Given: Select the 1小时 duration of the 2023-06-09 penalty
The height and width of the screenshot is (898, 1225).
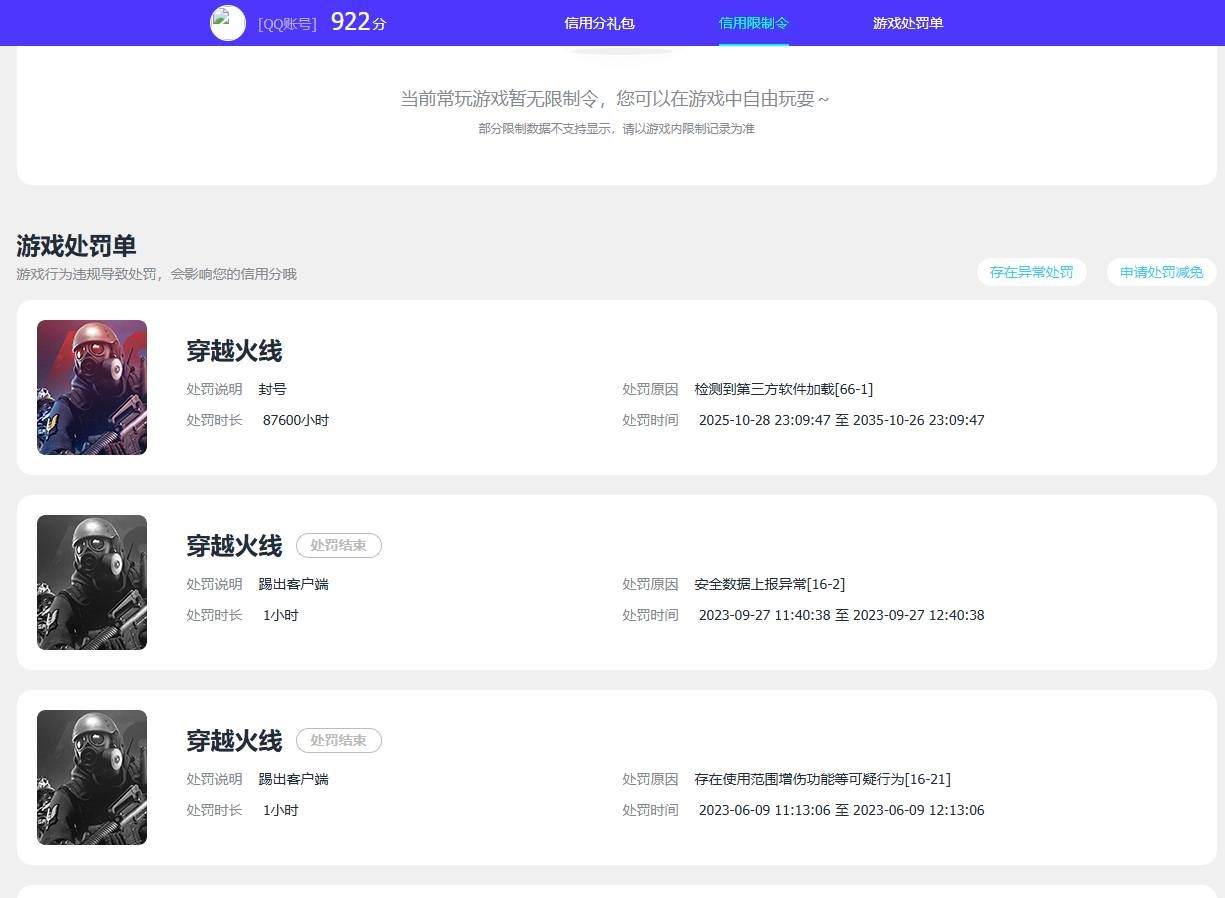Looking at the screenshot, I should click(x=281, y=810).
